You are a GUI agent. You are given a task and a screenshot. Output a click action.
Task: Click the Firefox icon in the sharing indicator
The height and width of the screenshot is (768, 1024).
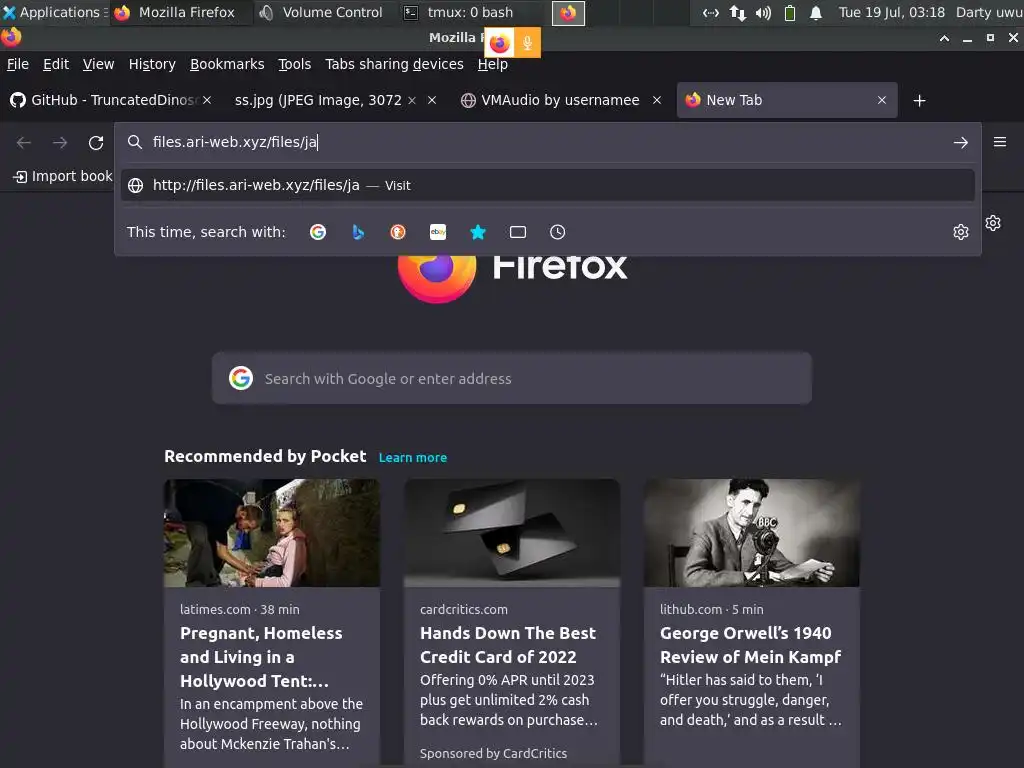500,43
